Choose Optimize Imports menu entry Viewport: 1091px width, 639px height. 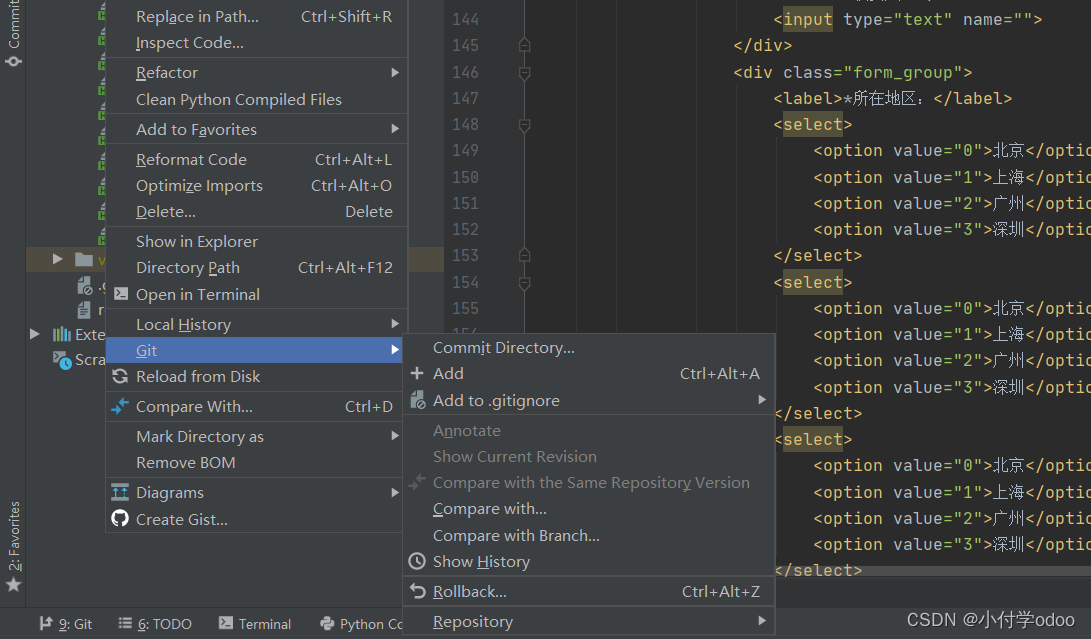257,186
